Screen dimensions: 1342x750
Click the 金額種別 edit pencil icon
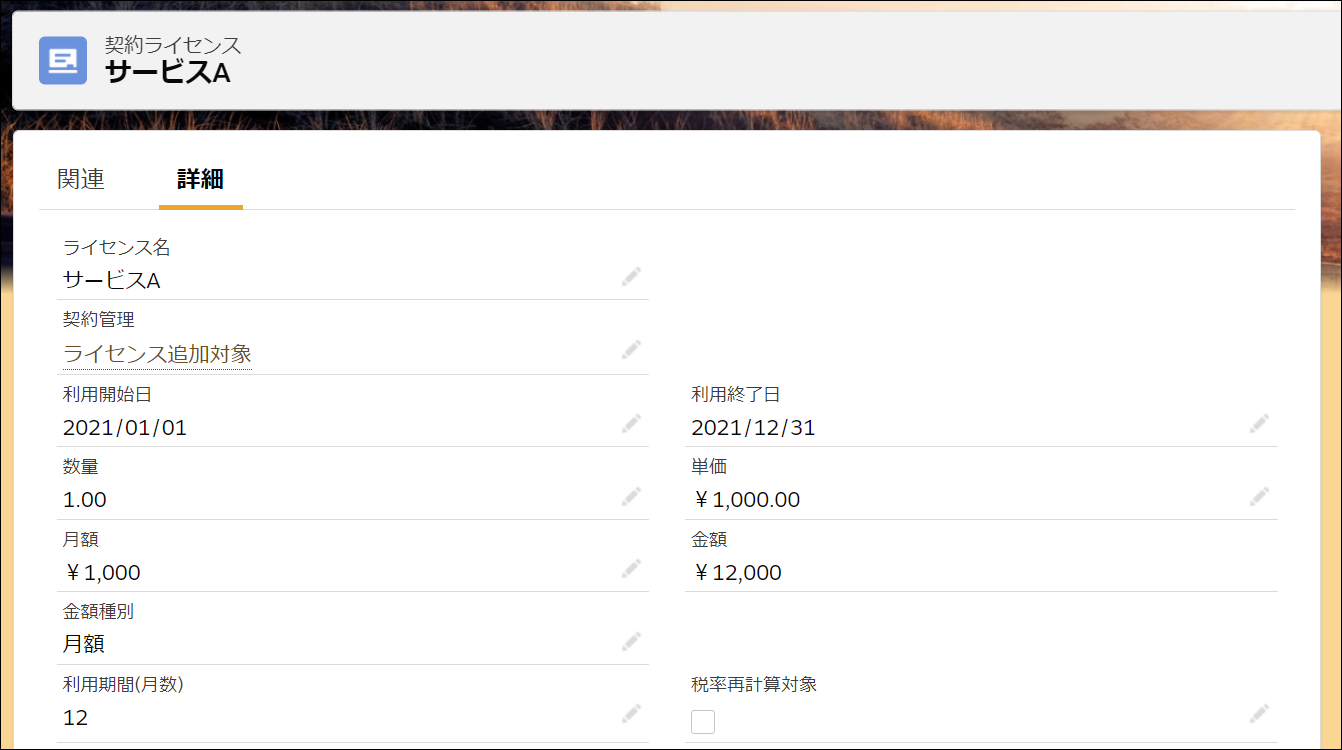(x=631, y=641)
